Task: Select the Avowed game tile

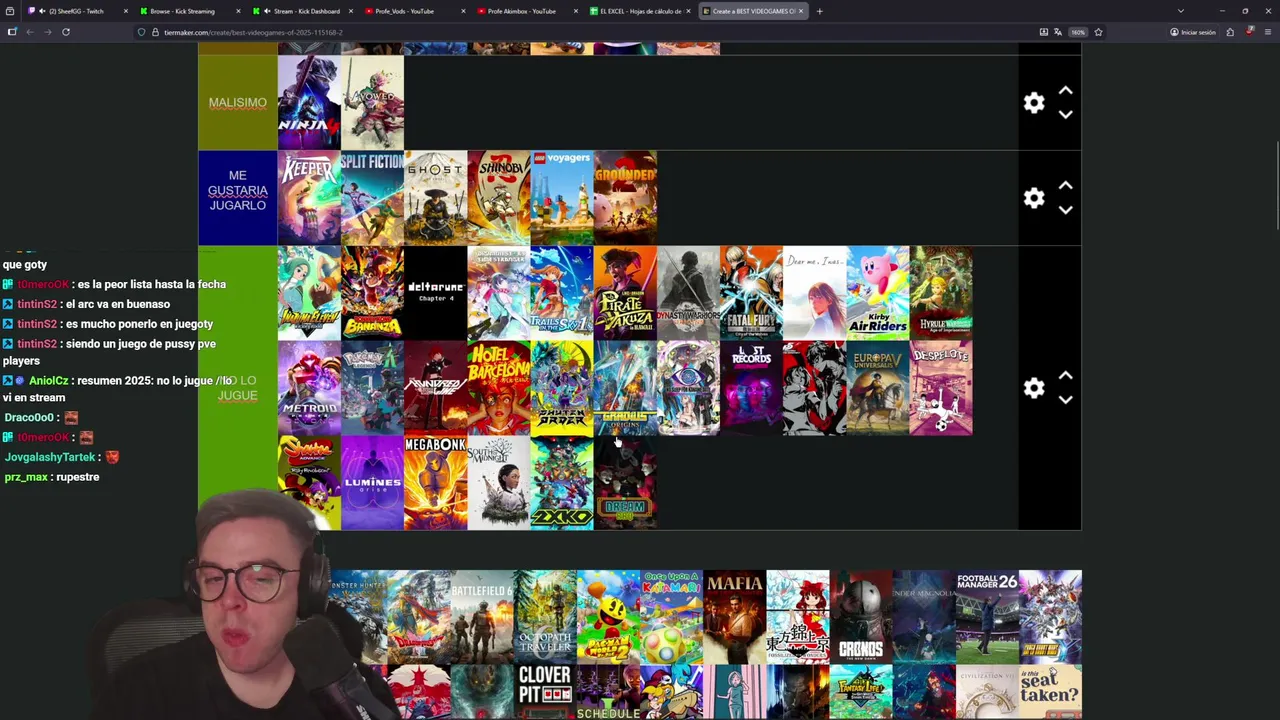Action: point(372,103)
